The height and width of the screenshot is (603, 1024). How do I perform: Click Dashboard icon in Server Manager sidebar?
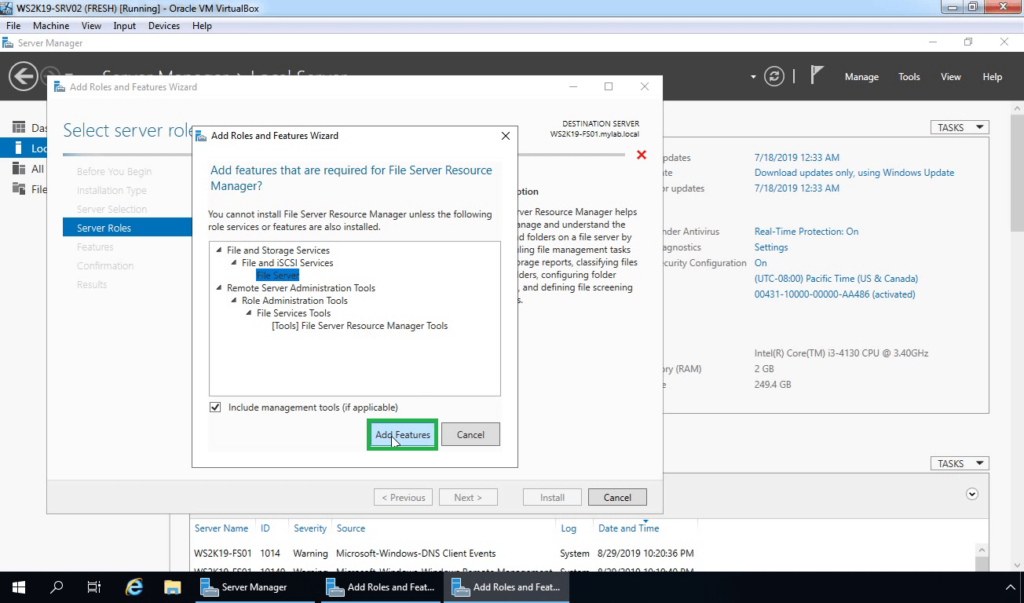[x=19, y=127]
